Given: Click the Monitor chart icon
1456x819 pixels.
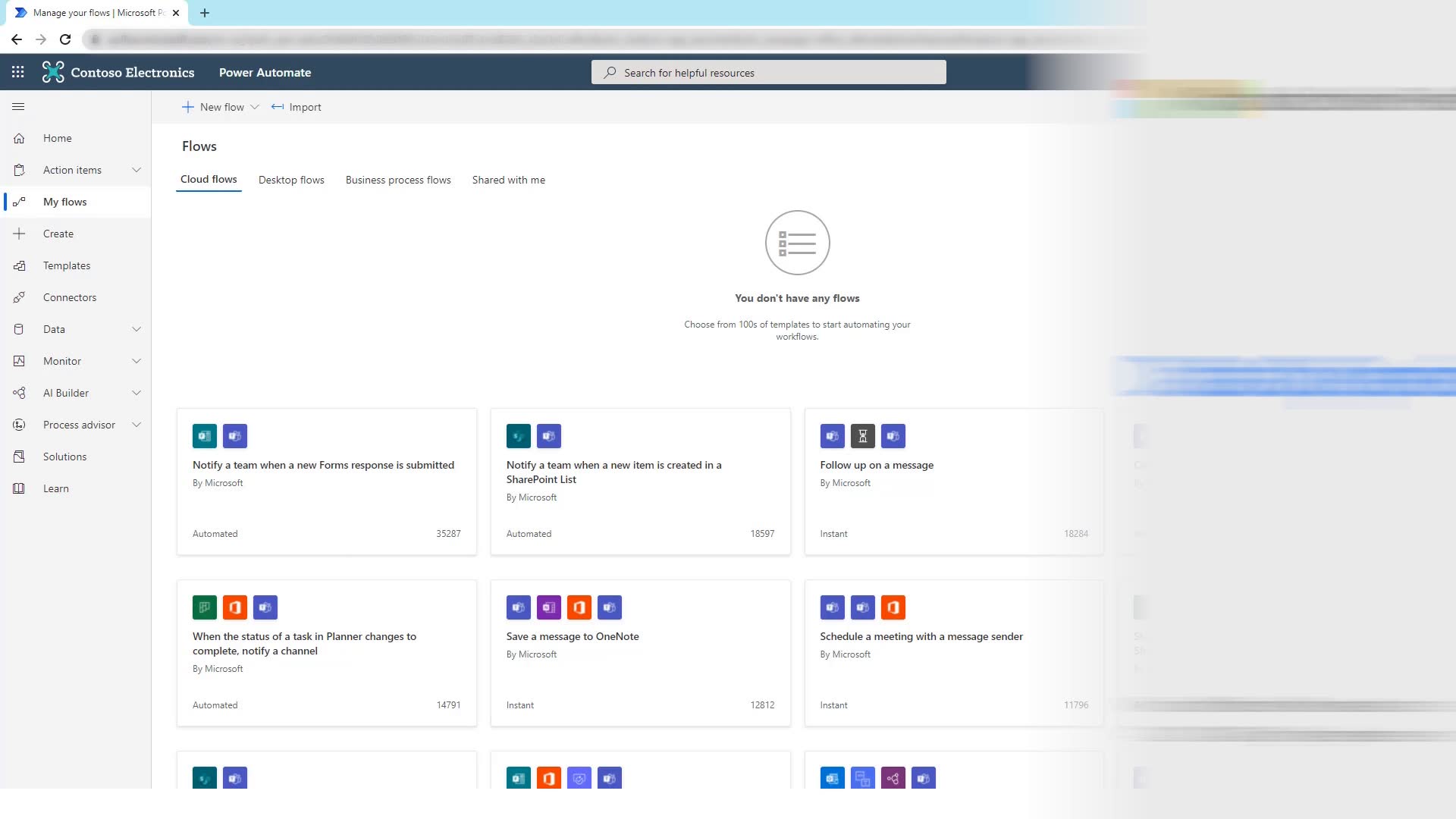Looking at the screenshot, I should coord(19,361).
